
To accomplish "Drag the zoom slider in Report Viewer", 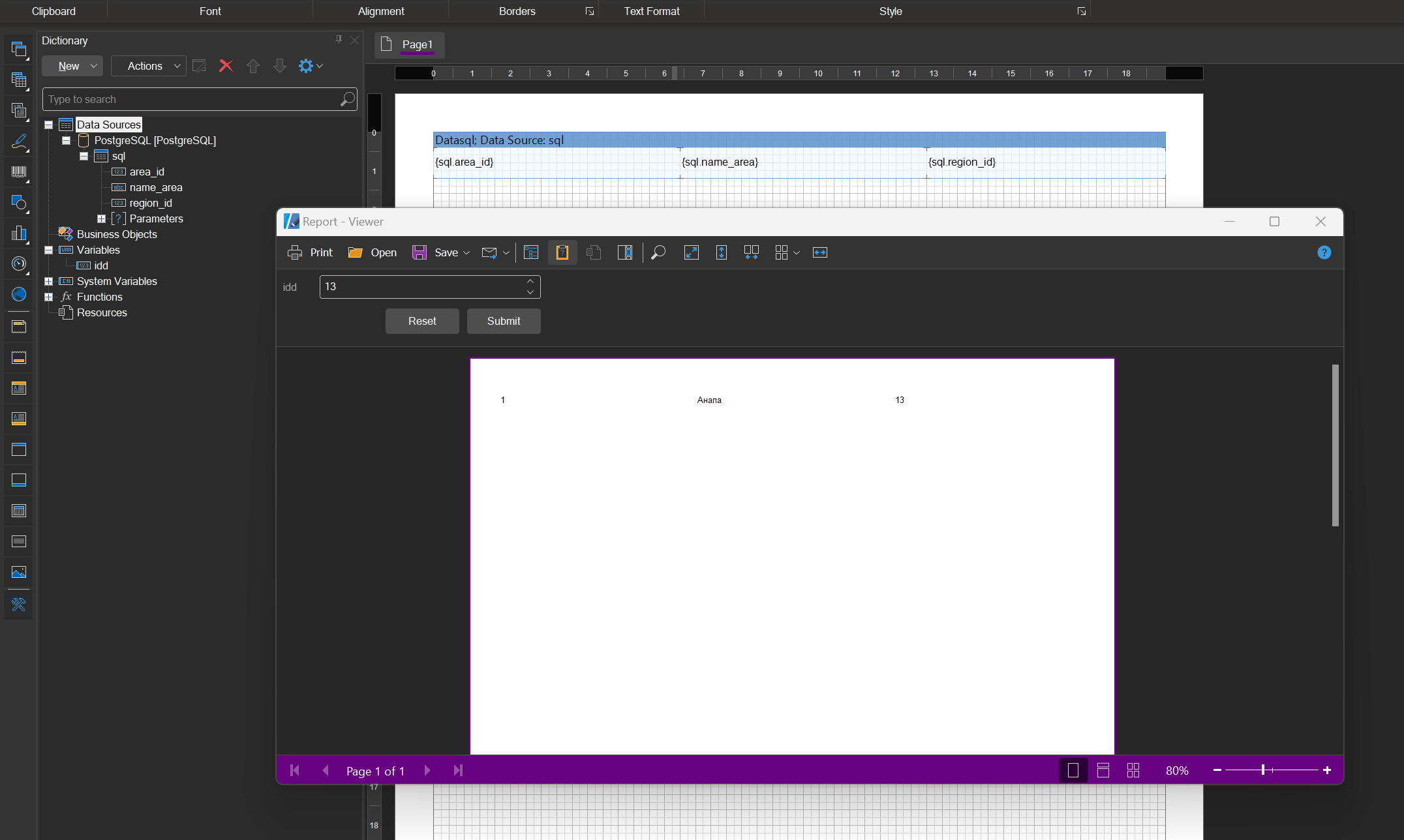I will [1262, 770].
